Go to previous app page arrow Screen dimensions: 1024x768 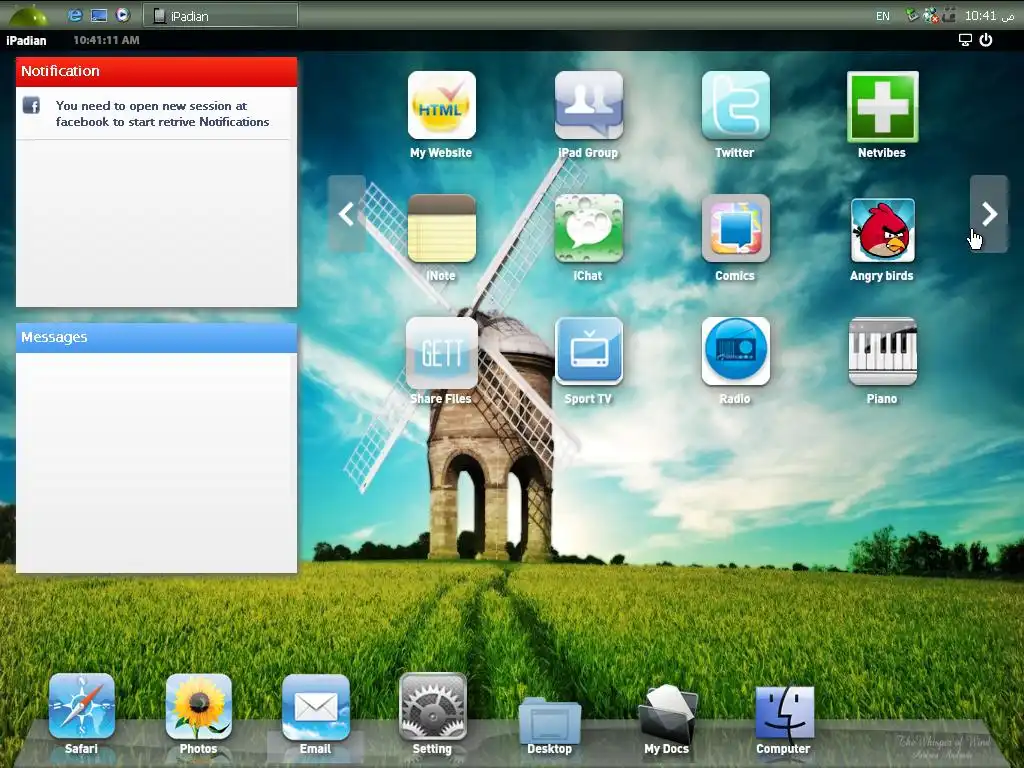coord(347,214)
